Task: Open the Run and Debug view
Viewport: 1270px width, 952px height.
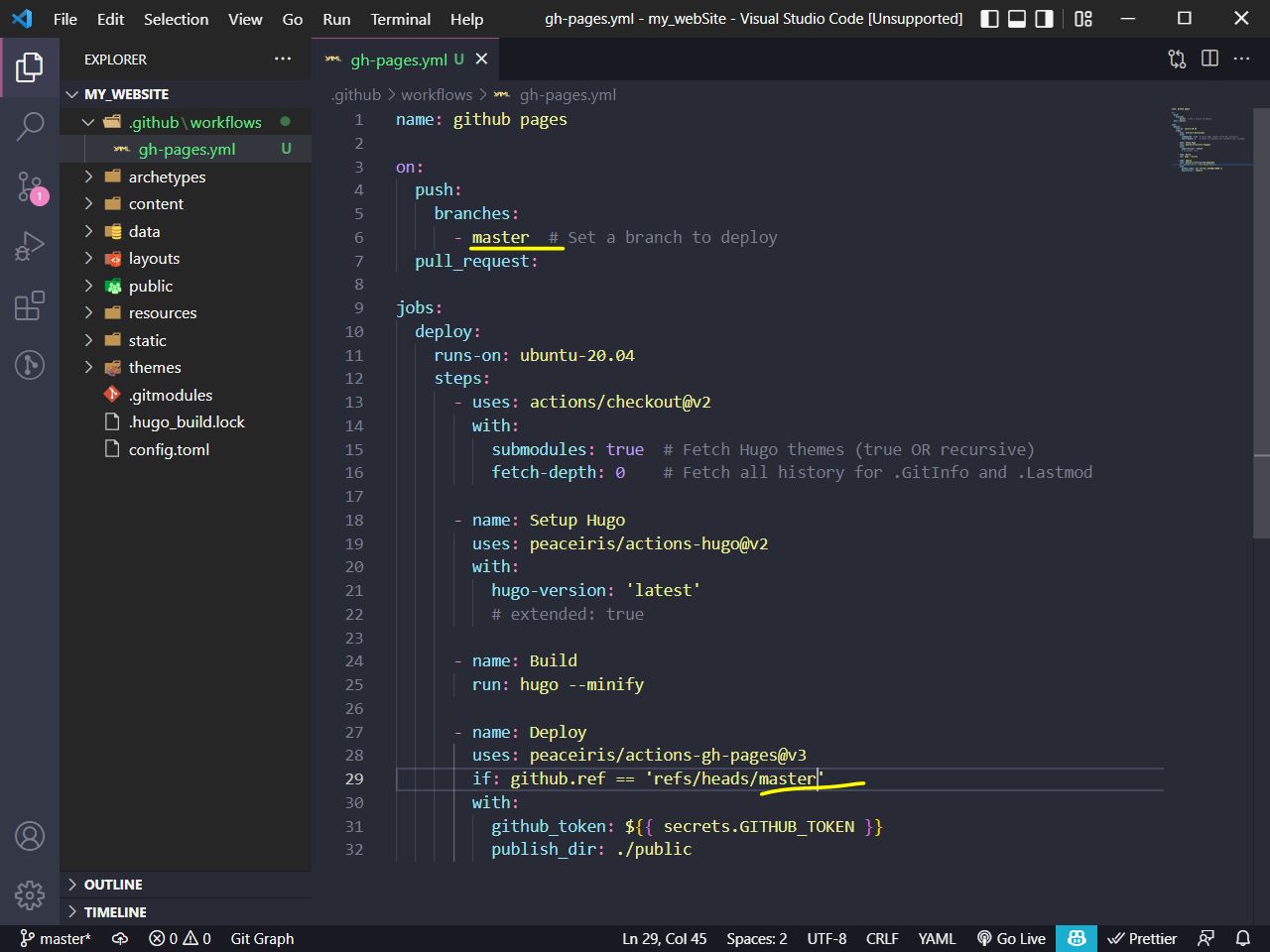Action: [30, 245]
